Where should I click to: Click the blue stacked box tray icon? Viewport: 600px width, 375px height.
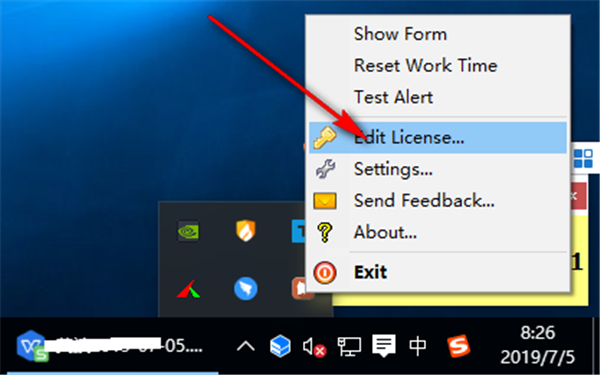280,346
